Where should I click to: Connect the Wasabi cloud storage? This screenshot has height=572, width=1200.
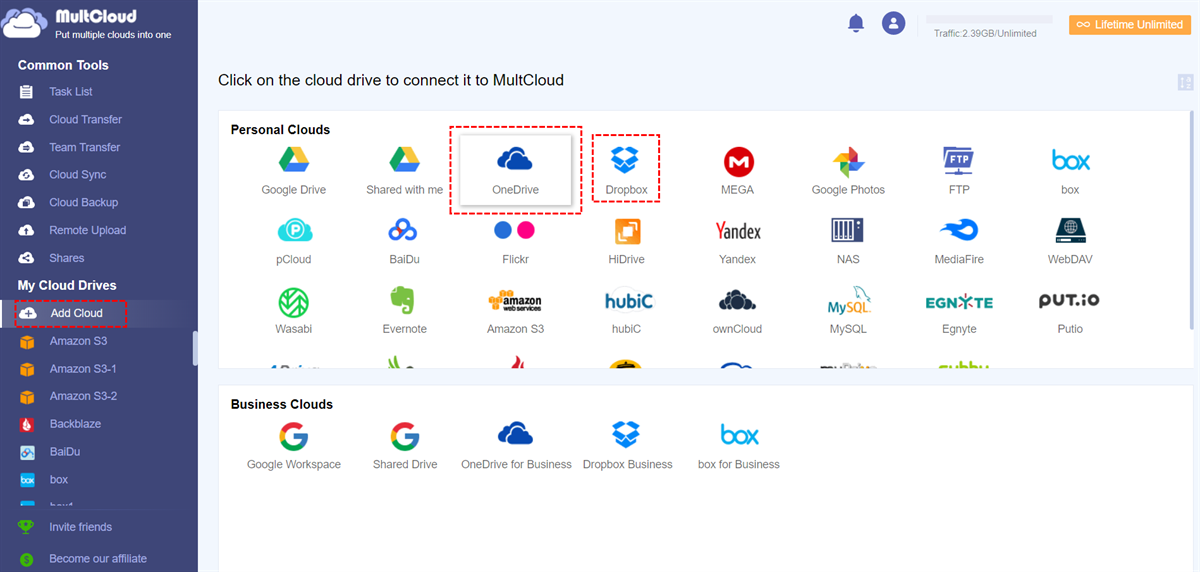point(294,301)
